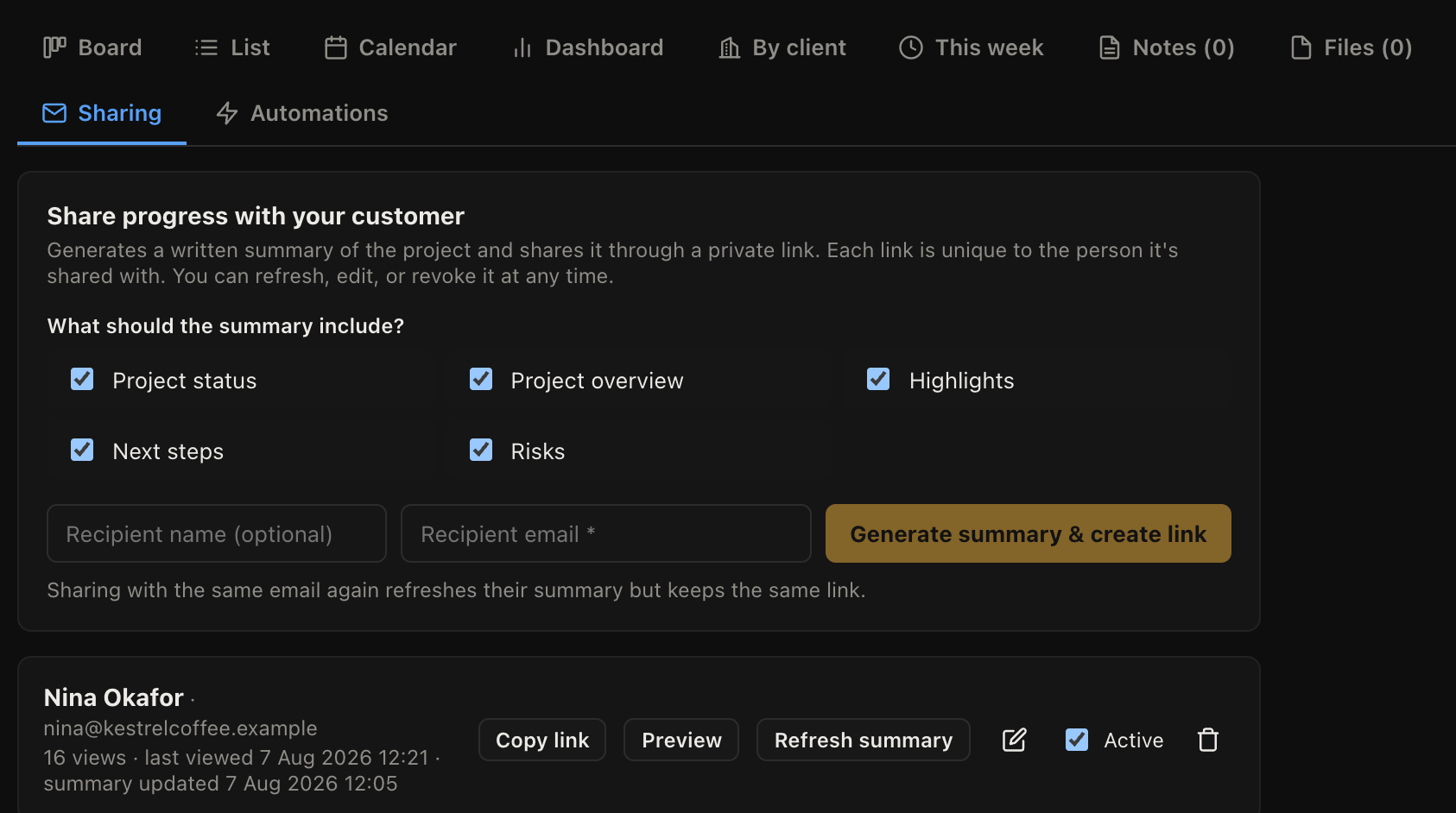This screenshot has height=813, width=1456.
Task: Go to the Dashboard tab
Action: coord(587,47)
